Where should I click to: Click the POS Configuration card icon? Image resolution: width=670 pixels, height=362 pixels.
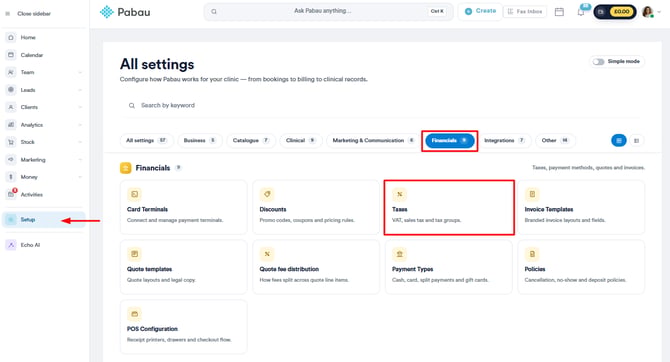134,314
